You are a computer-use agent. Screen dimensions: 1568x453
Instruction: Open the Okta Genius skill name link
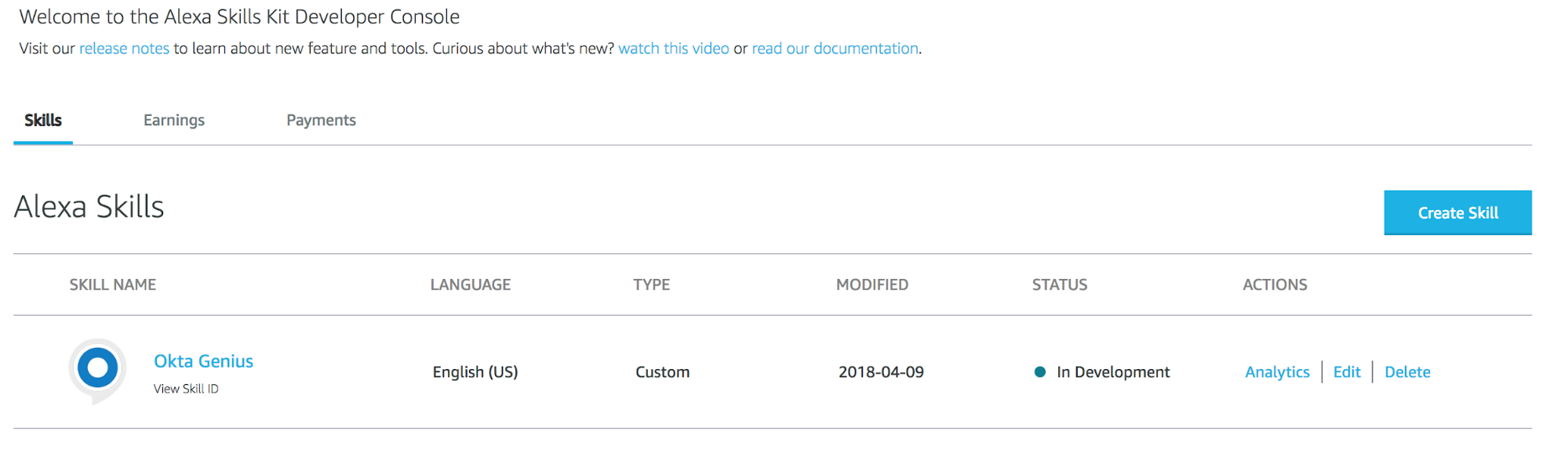[203, 361]
